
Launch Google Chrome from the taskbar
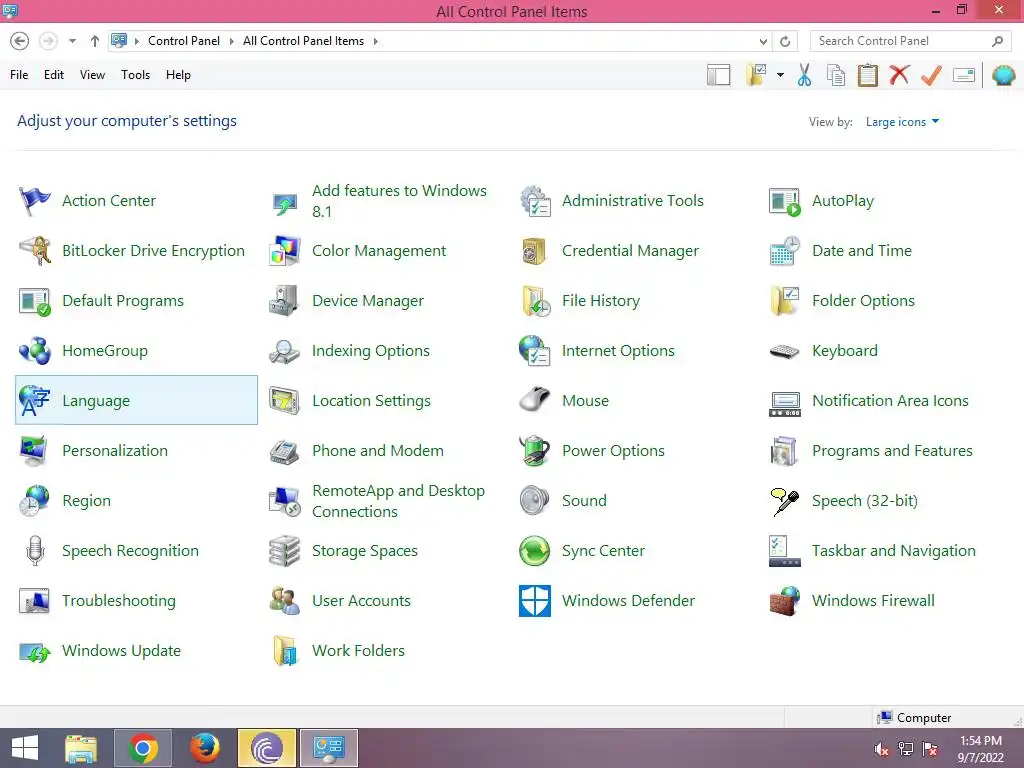point(143,748)
